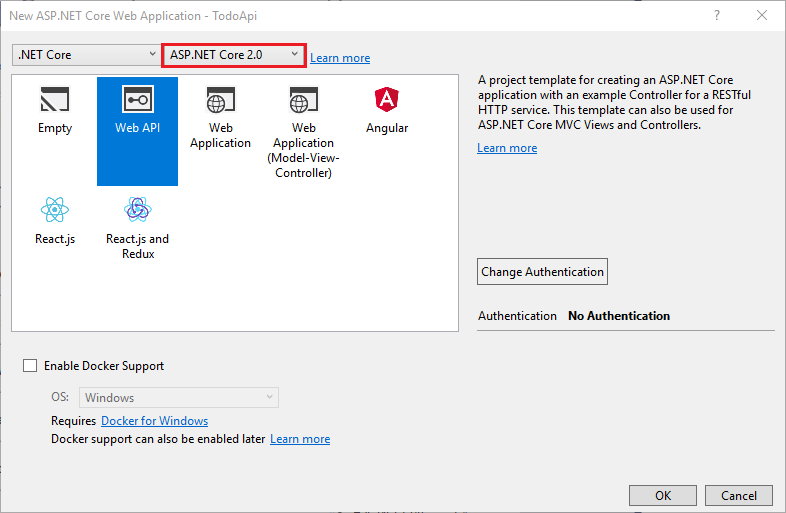The width and height of the screenshot is (786, 513).
Task: Cancel the new project dialog
Action: point(739,495)
